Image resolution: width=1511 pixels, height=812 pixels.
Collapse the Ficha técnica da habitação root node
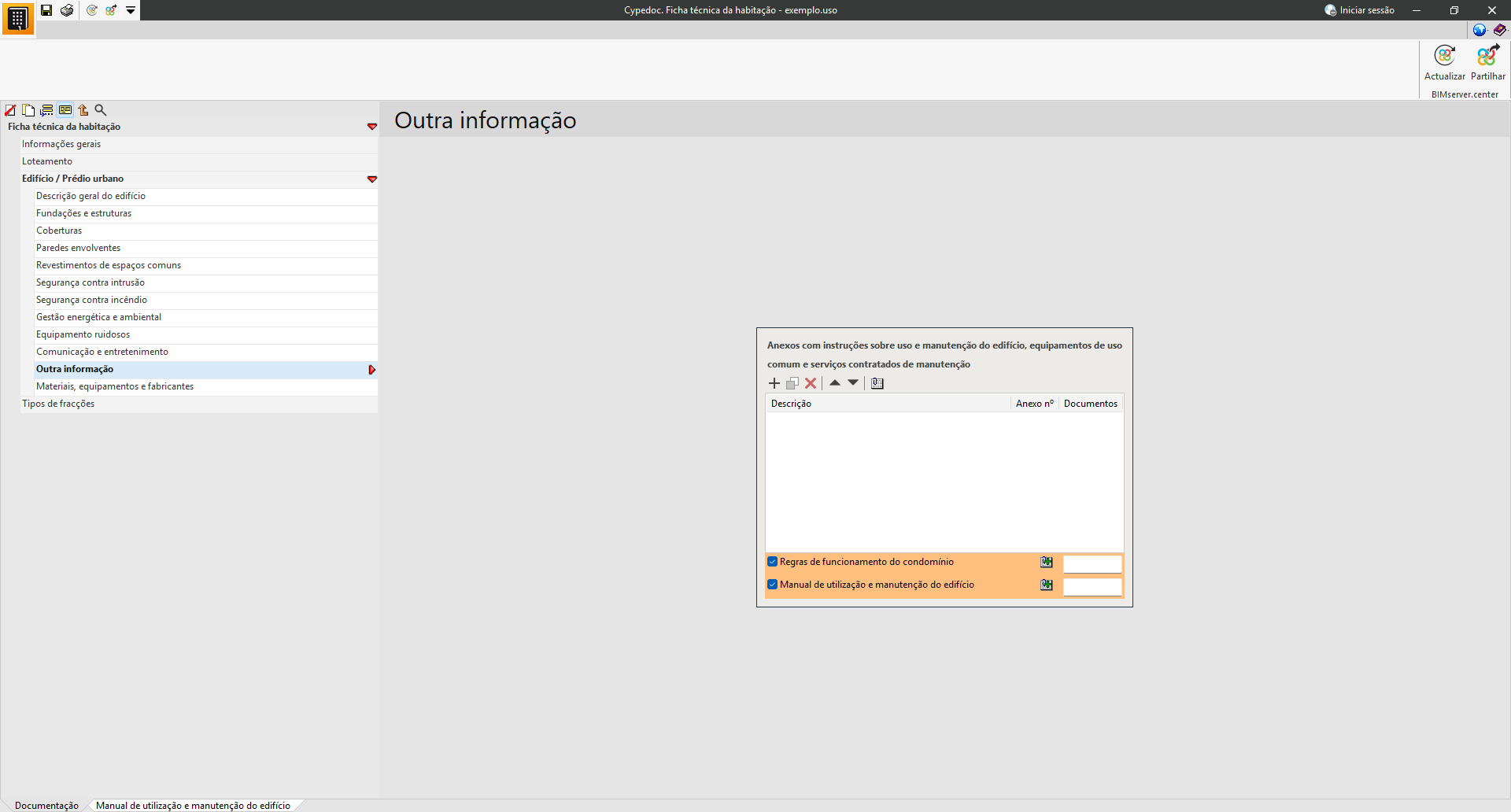(372, 127)
